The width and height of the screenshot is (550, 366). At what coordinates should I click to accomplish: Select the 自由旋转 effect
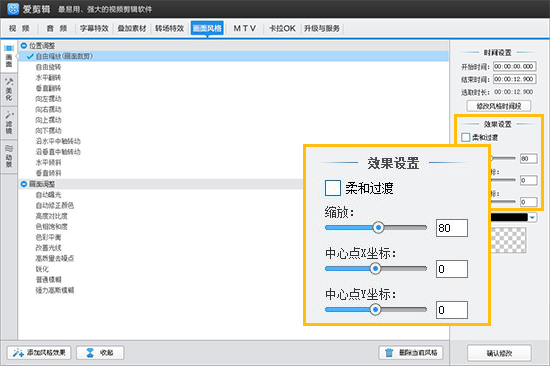click(x=48, y=67)
